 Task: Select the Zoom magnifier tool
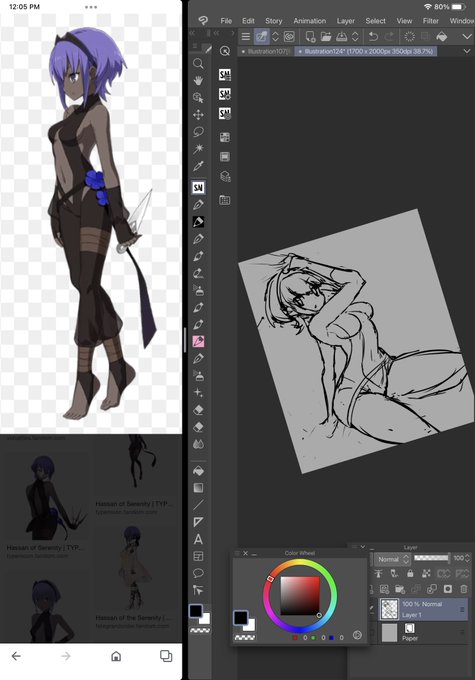198,64
